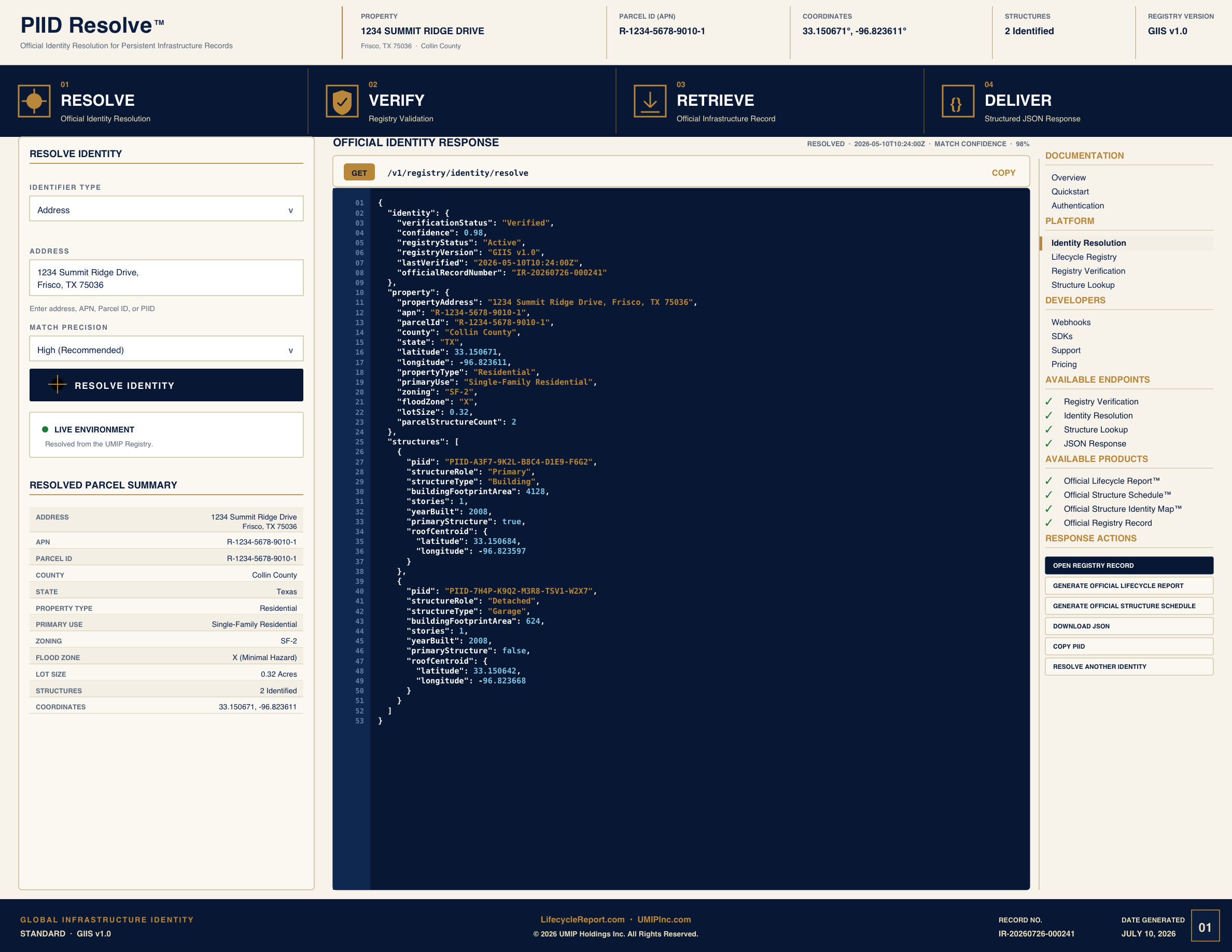Open the Match Precision dropdown
Screen dimensions: 1232x952
pos(166,349)
